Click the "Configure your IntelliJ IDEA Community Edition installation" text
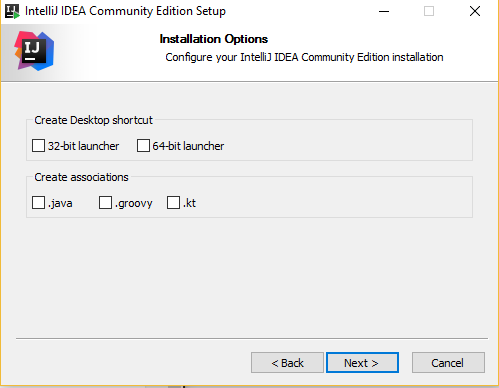 pyautogui.click(x=304, y=57)
